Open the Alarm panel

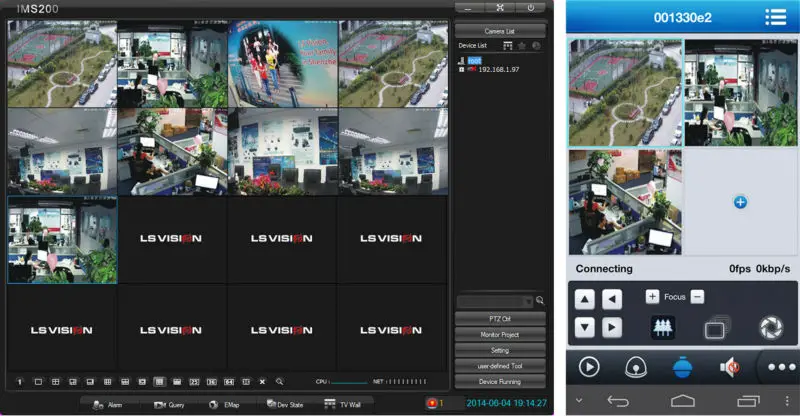click(x=107, y=404)
